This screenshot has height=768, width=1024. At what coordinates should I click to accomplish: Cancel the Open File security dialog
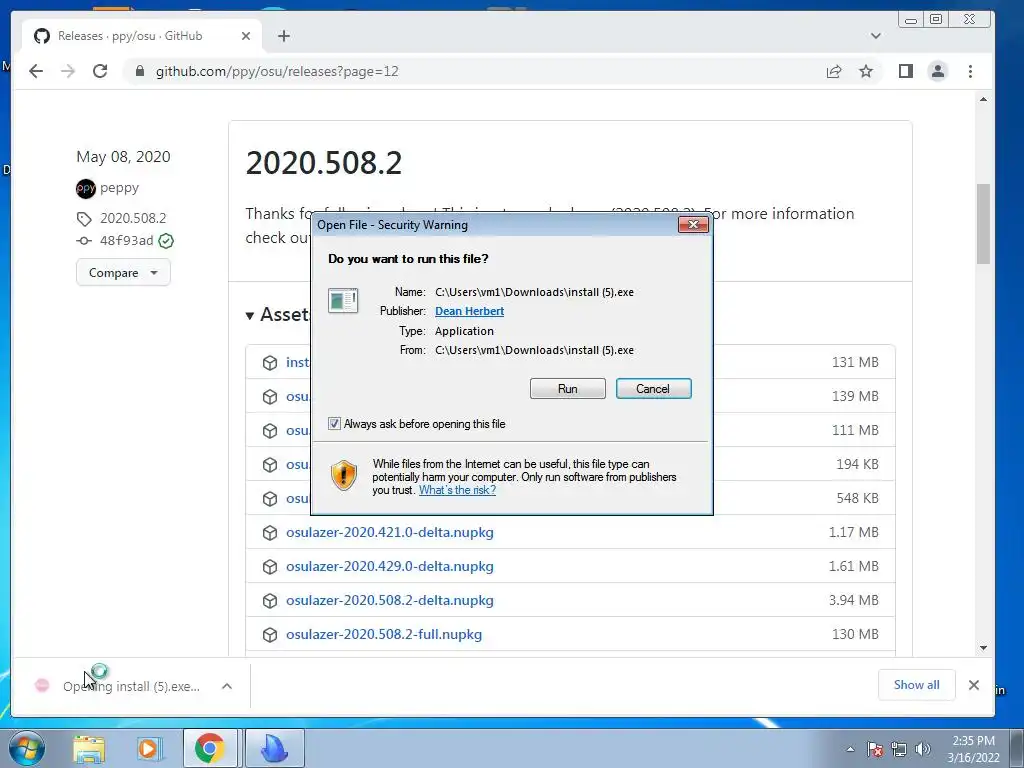coord(653,389)
